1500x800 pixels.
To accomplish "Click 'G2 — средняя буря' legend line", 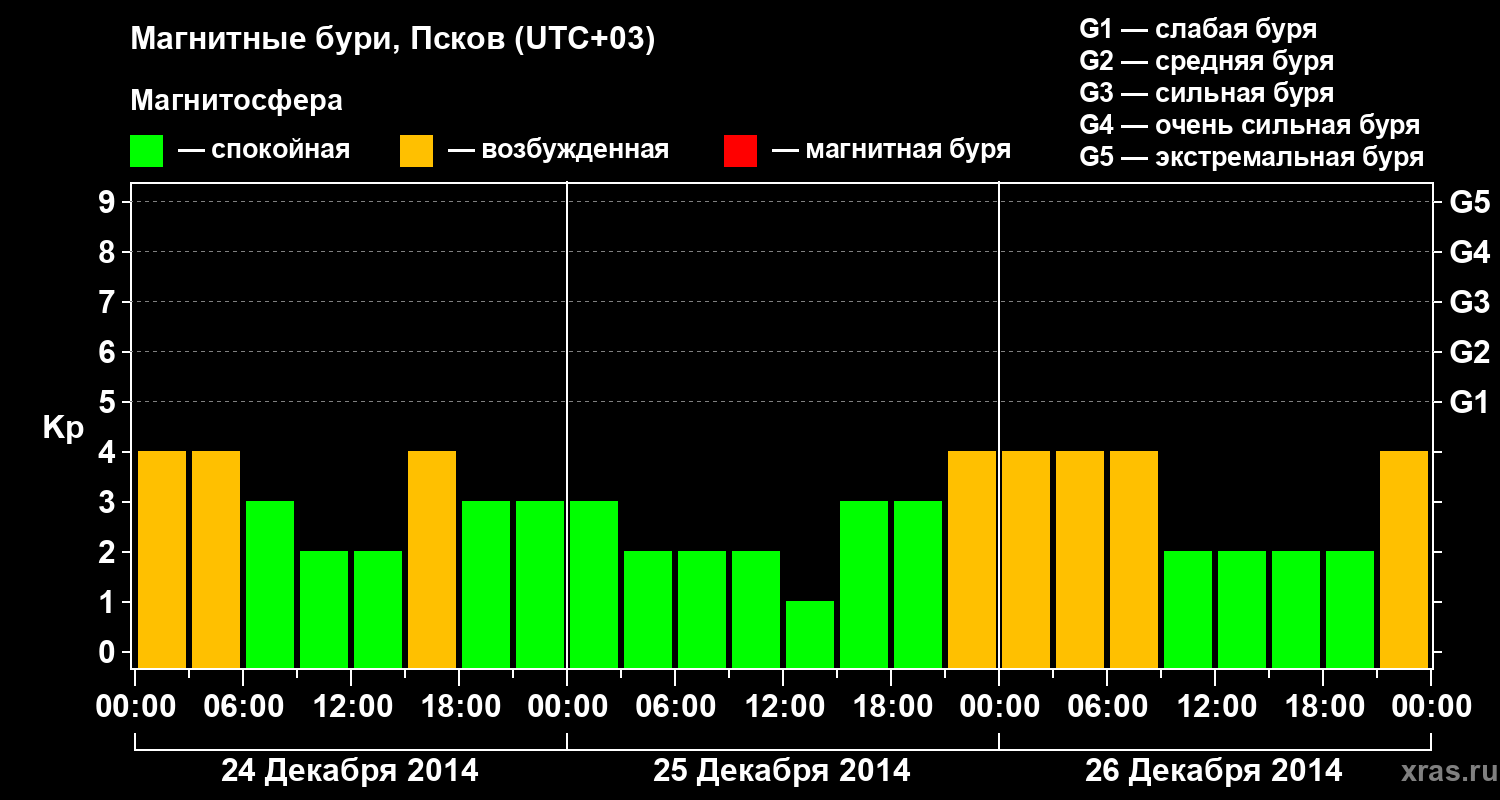I will click(1207, 61).
